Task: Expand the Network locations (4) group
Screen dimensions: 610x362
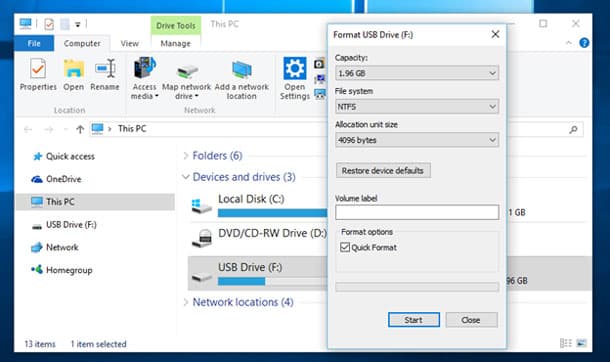Action: 186,303
